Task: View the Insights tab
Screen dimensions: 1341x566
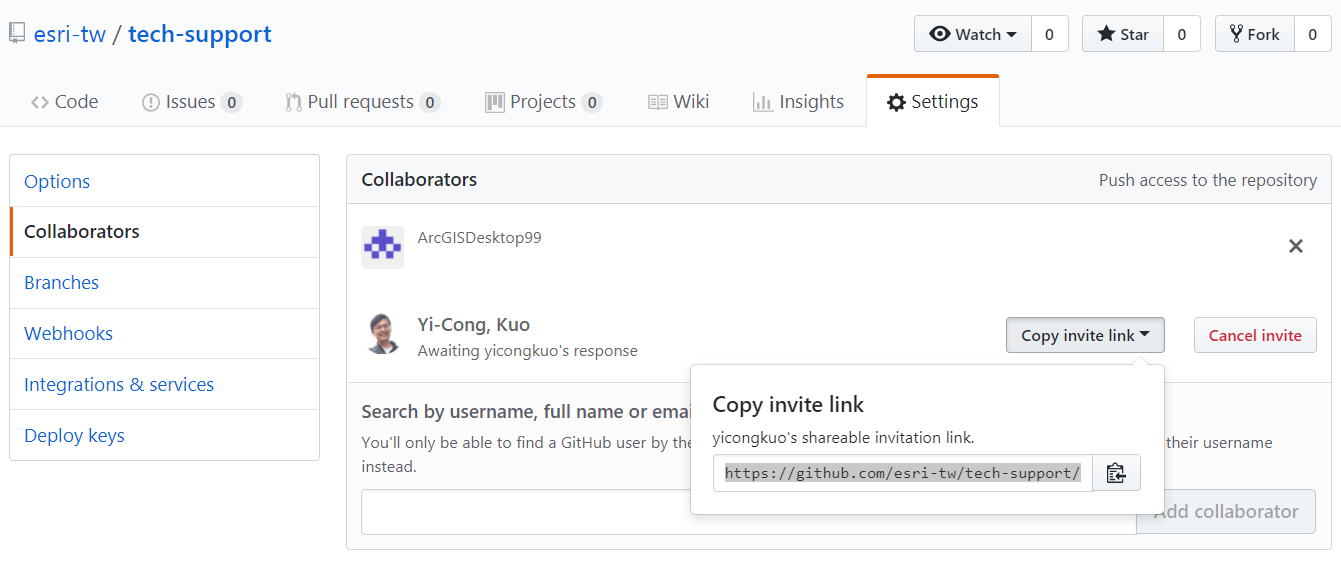Action: tap(798, 102)
